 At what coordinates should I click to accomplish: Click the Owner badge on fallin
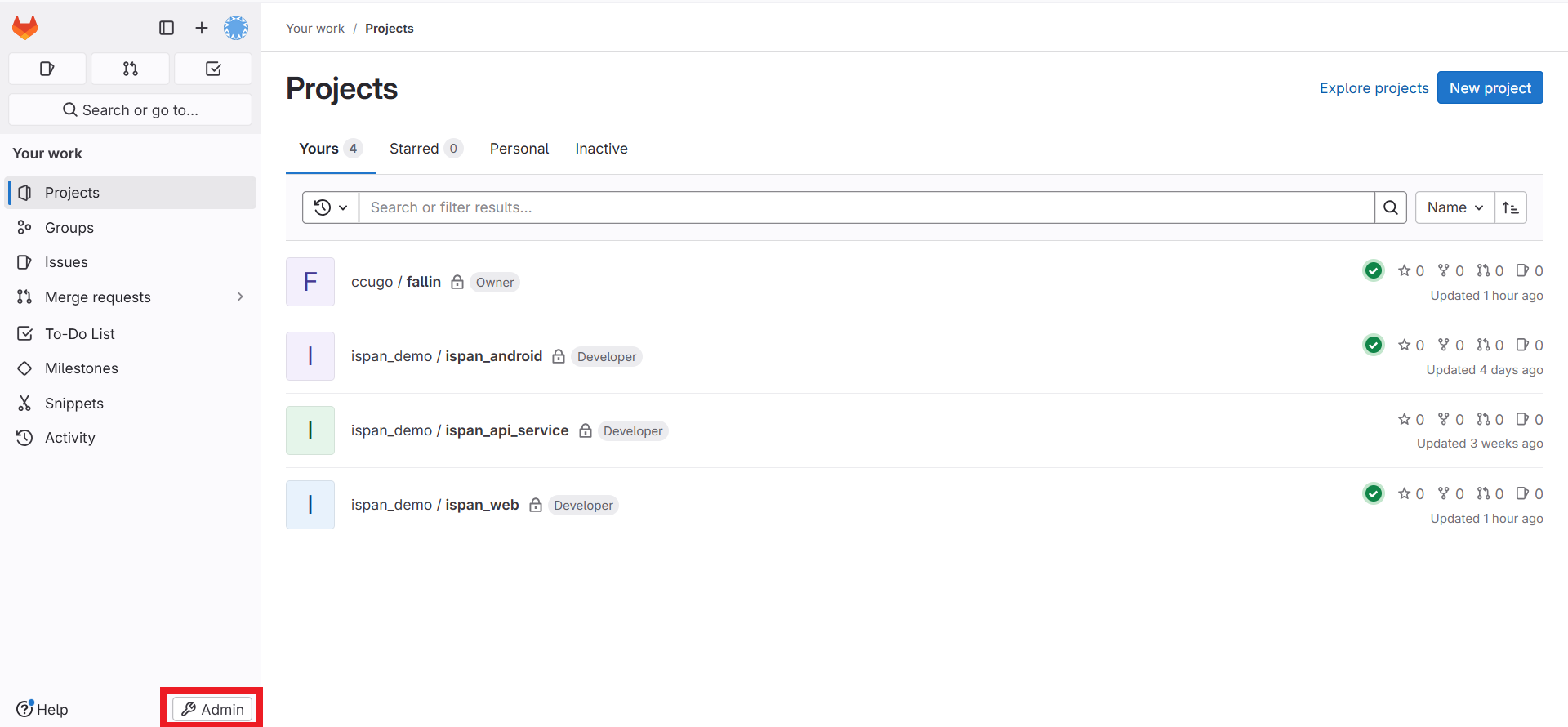tap(495, 282)
